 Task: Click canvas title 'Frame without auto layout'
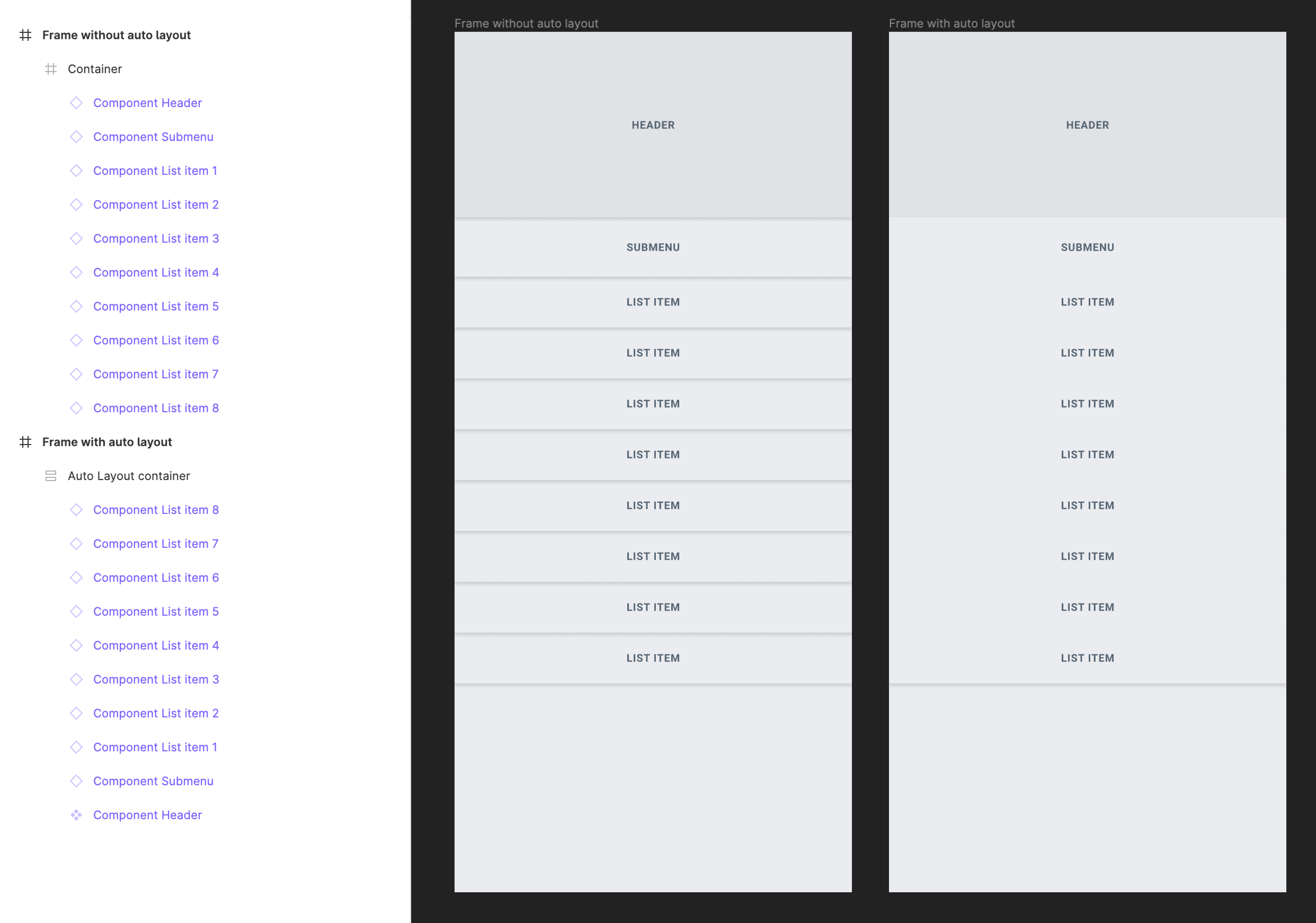[526, 24]
